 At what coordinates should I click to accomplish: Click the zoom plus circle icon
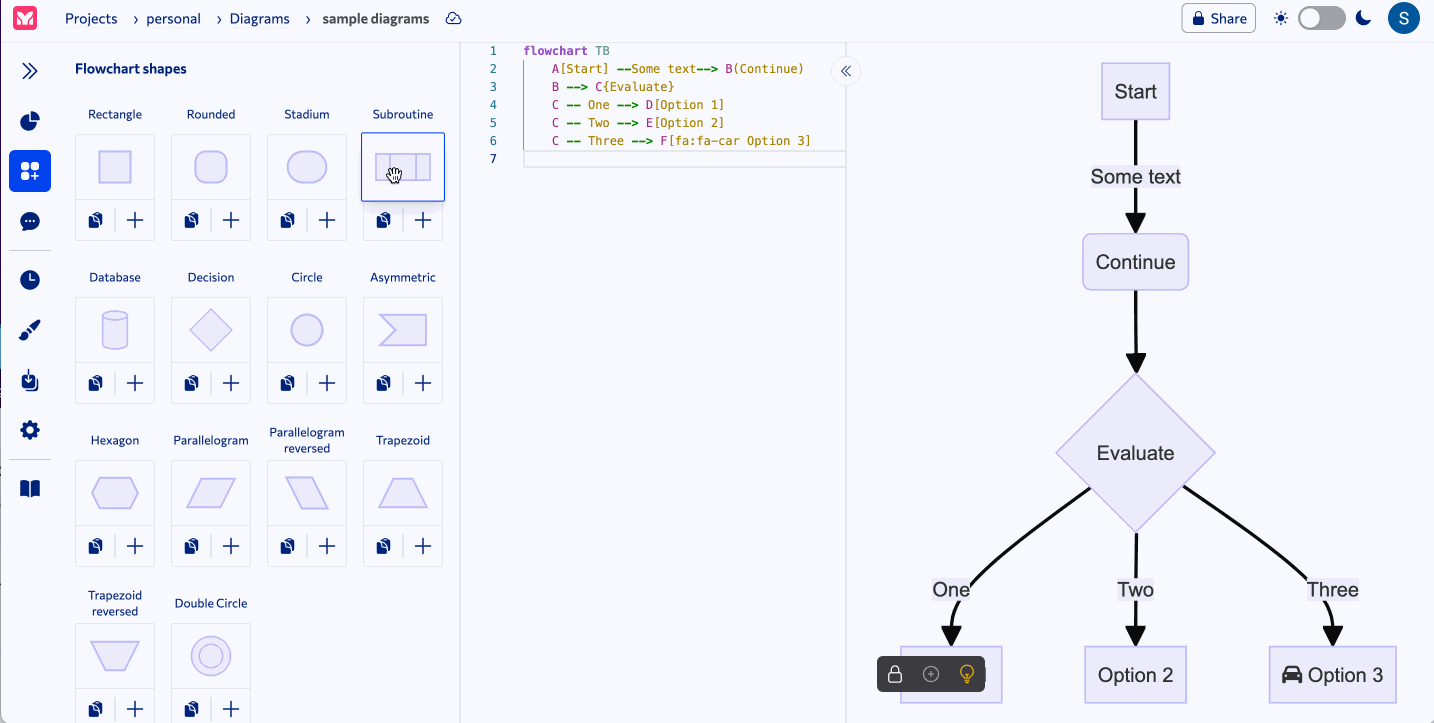click(931, 674)
